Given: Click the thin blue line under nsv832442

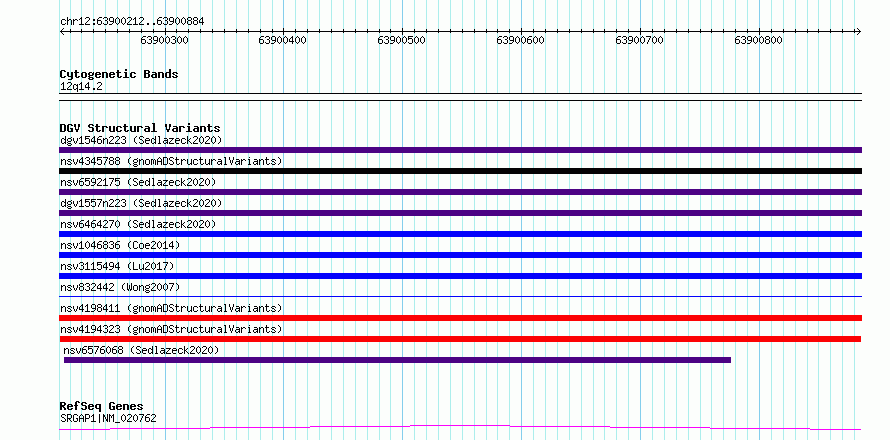Looking at the screenshot, I should [460, 296].
